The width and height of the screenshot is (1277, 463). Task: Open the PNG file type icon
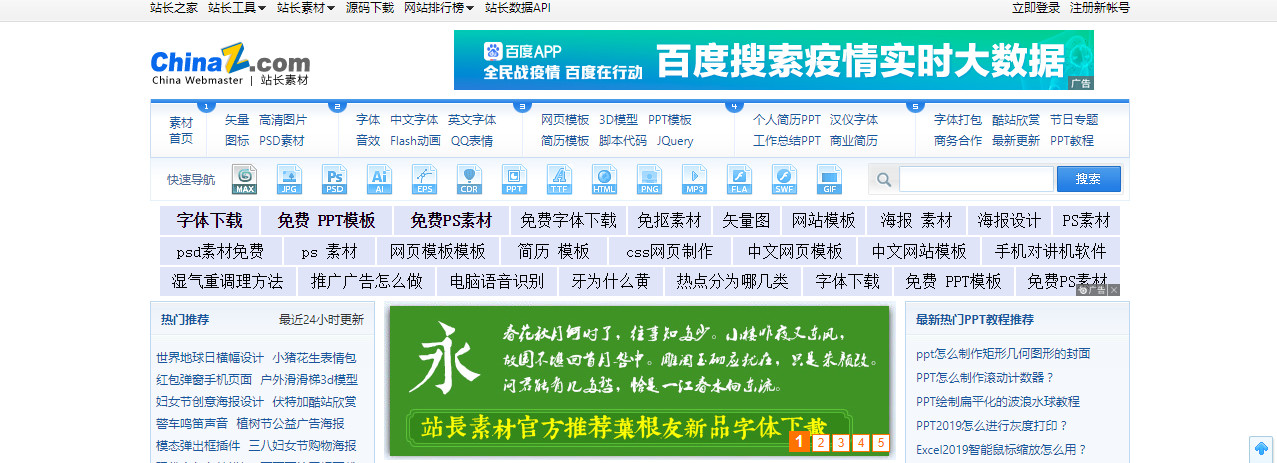[x=650, y=179]
